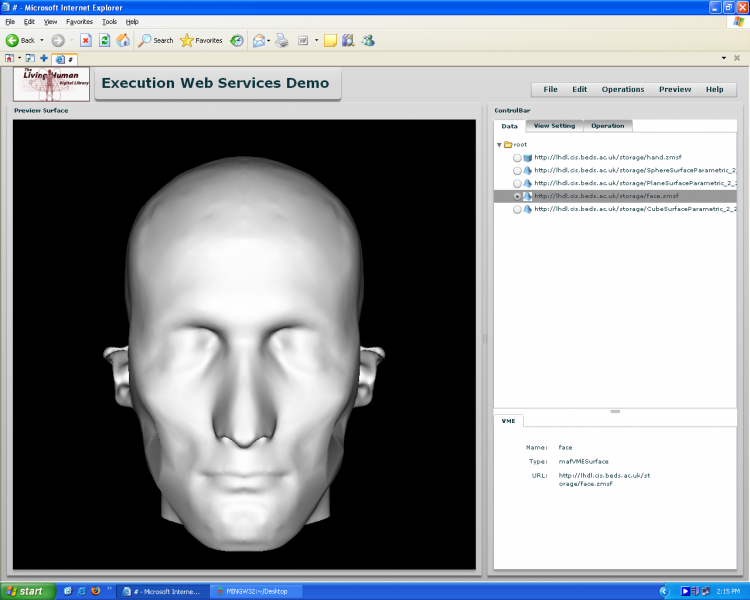Open the Operations menu in the app

pos(622,89)
